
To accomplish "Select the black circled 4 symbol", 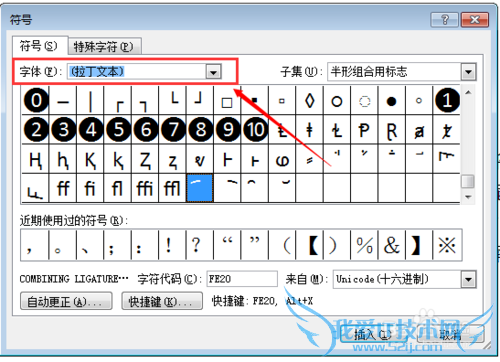I will (x=91, y=130).
